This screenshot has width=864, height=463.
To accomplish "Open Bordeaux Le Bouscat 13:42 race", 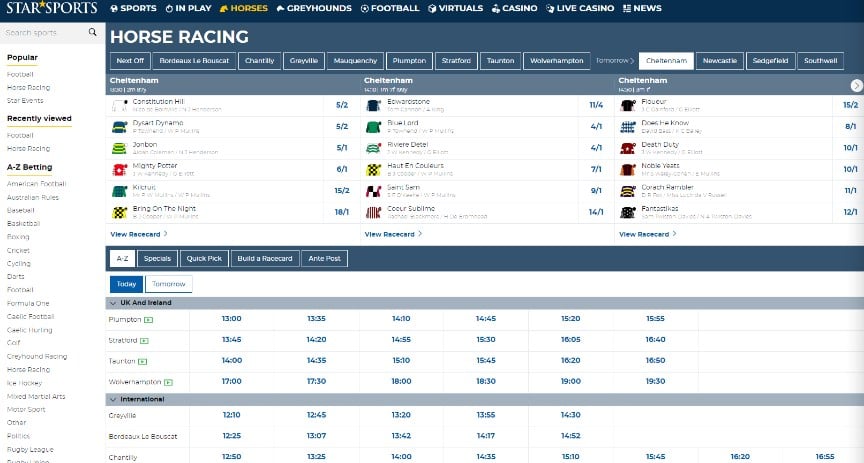I will point(401,436).
